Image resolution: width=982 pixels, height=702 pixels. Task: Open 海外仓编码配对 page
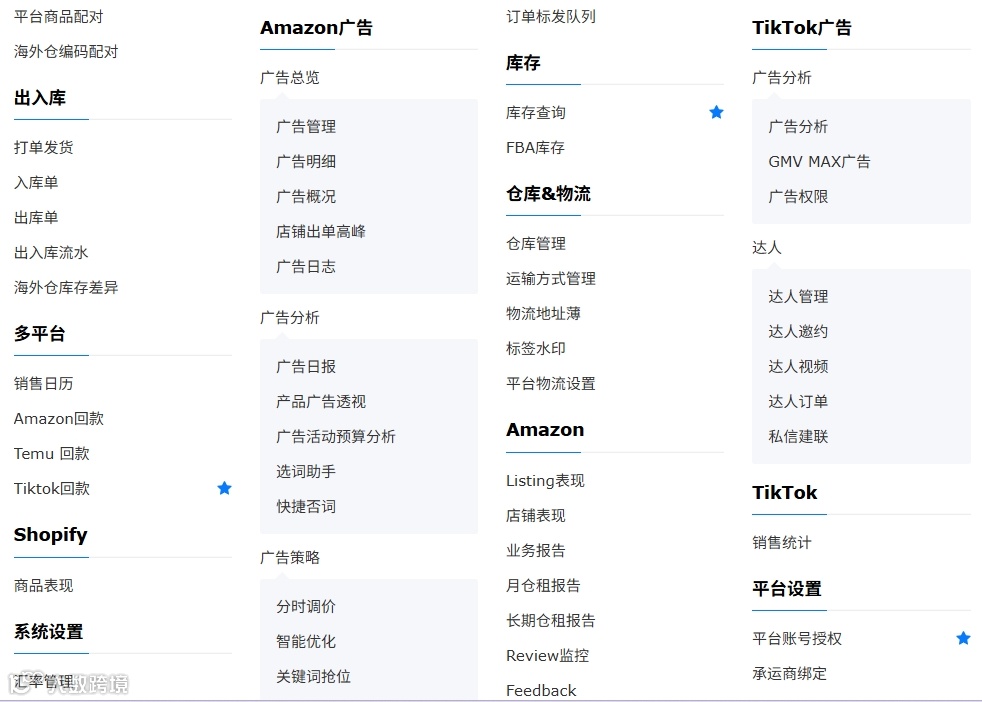pyautogui.click(x=66, y=51)
